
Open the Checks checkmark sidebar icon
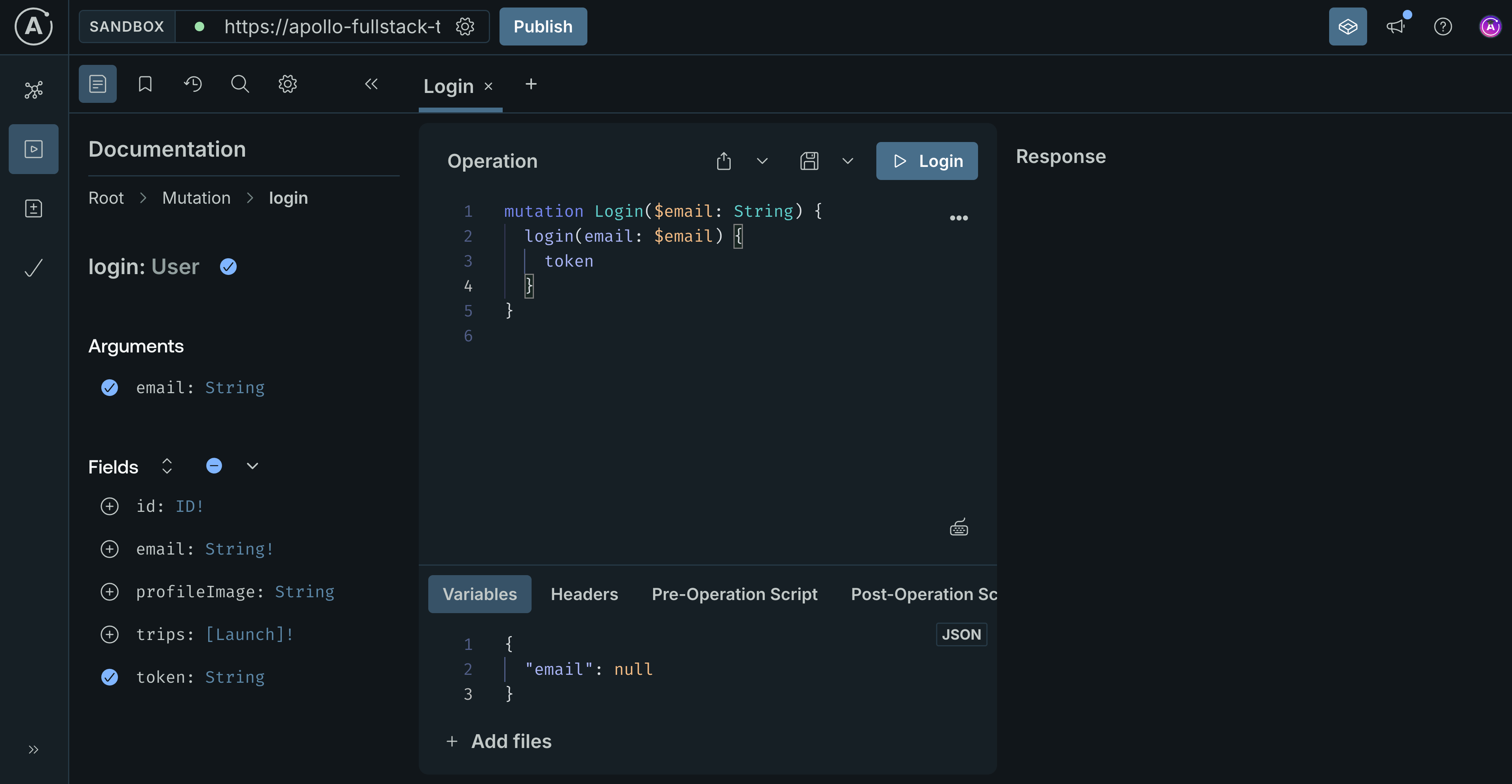(x=34, y=268)
